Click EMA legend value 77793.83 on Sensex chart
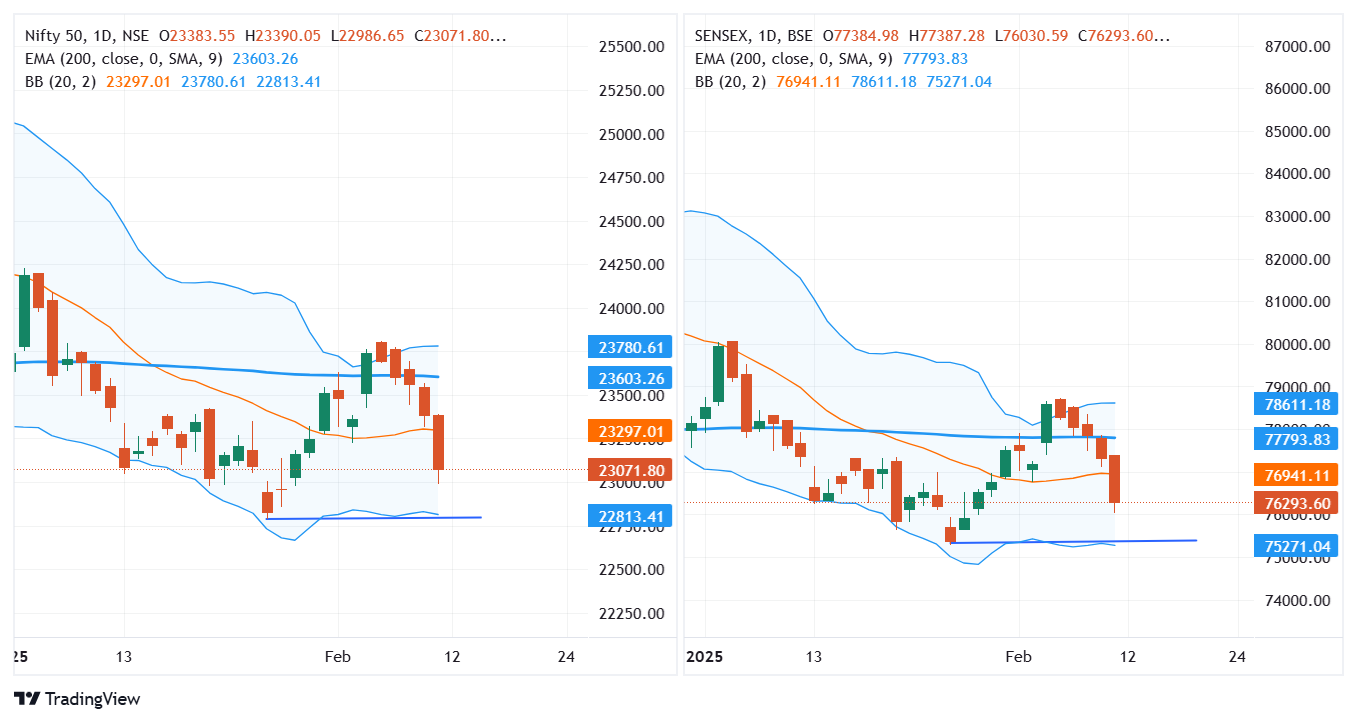 click(935, 58)
